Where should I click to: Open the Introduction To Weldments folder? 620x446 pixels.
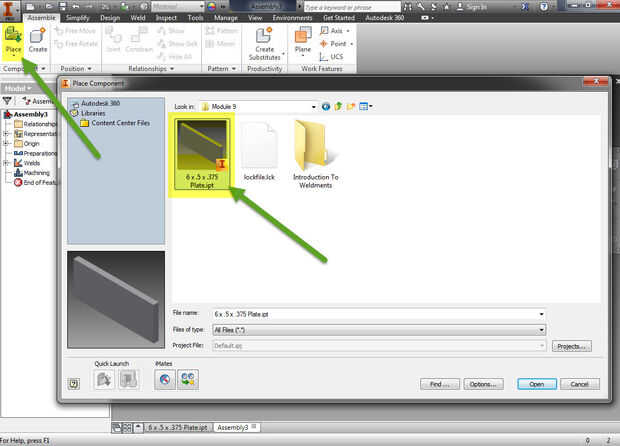pyautogui.click(x=315, y=155)
